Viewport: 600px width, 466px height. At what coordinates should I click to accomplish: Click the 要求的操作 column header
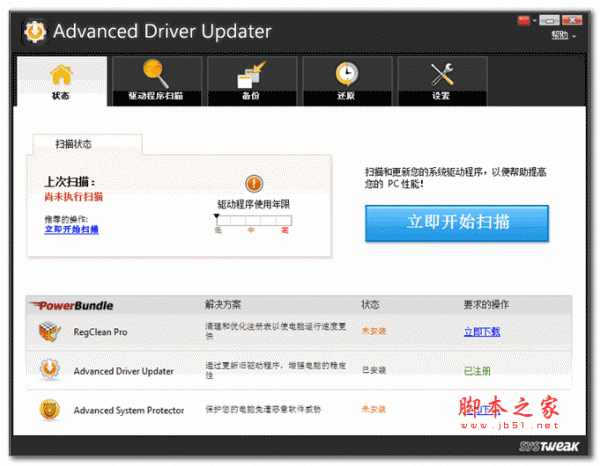click(486, 305)
